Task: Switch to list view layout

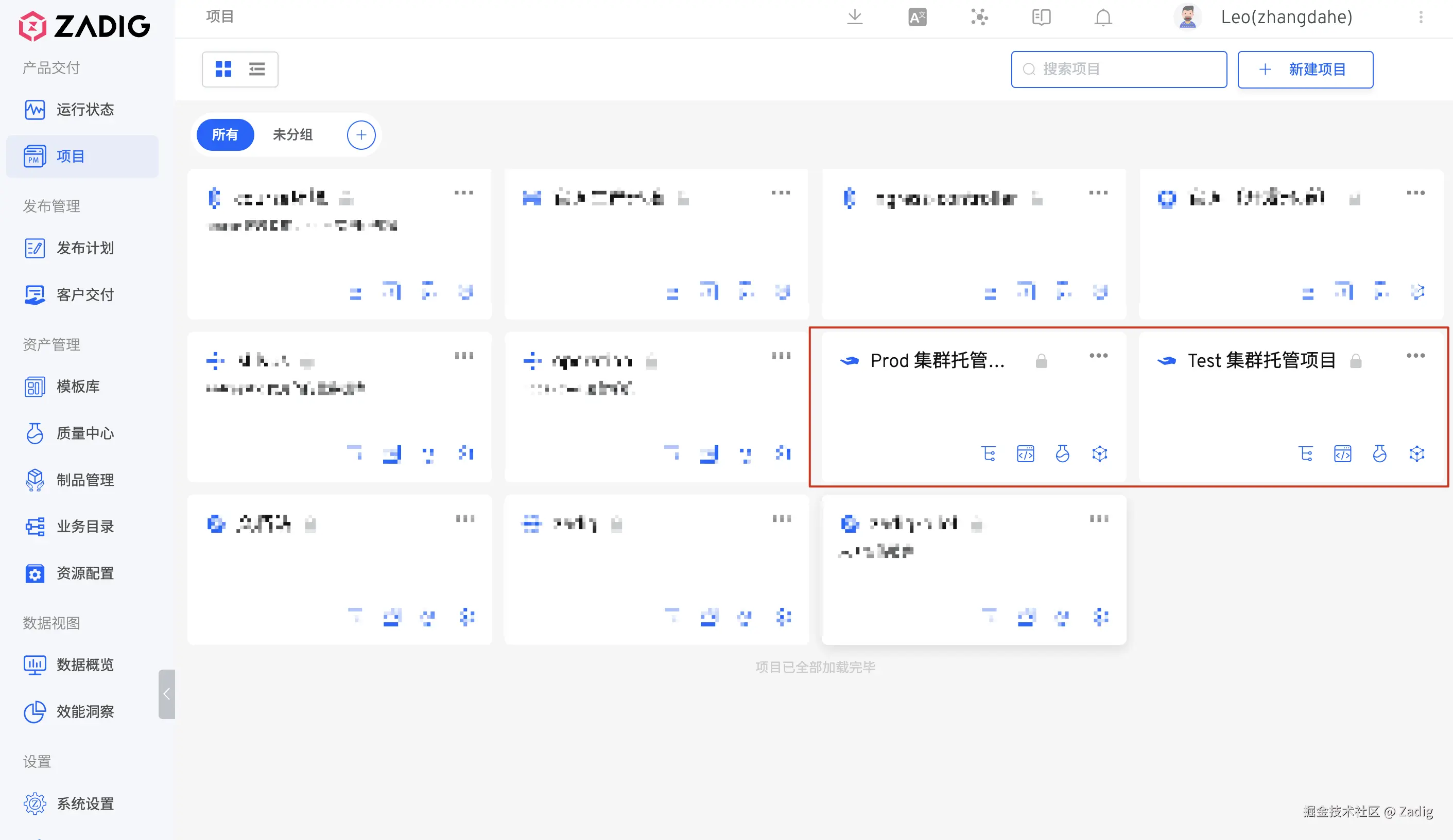Action: pyautogui.click(x=256, y=69)
